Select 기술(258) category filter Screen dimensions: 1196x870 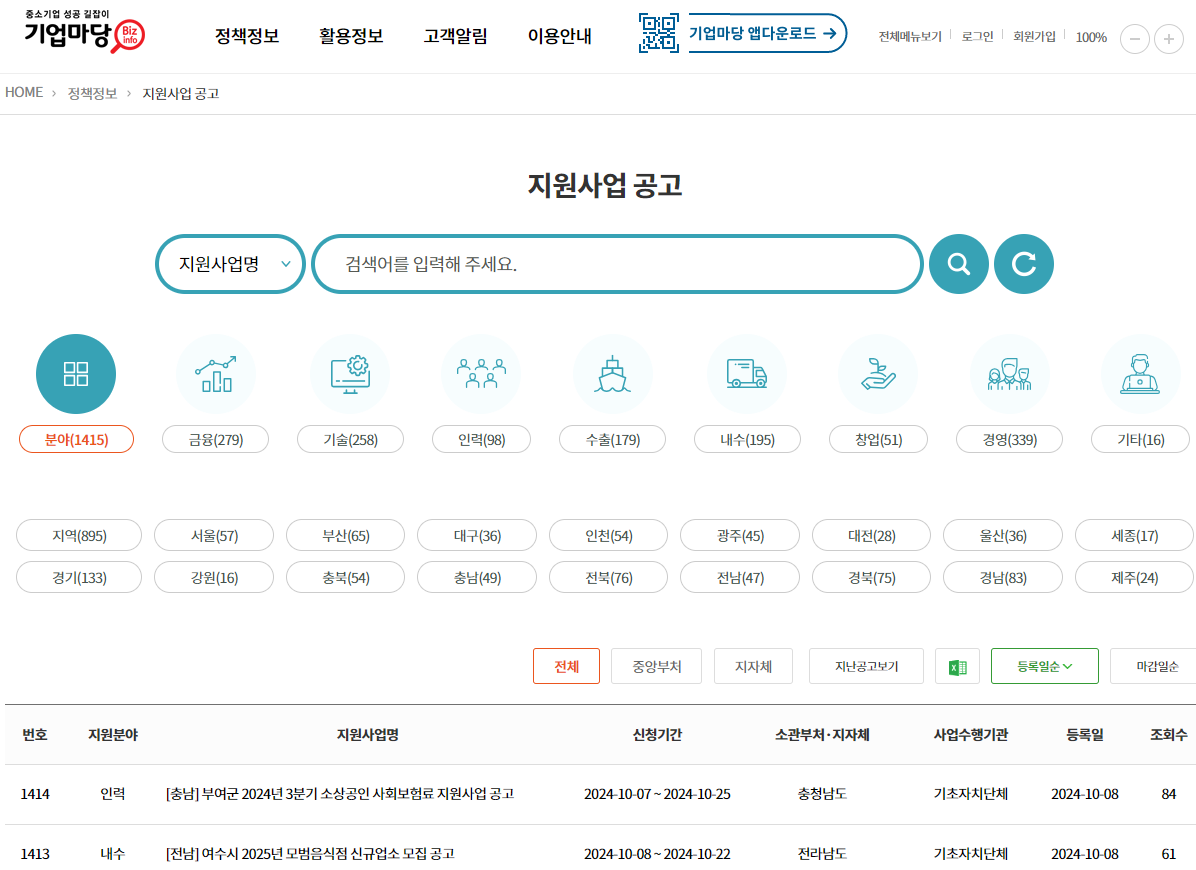click(x=350, y=439)
